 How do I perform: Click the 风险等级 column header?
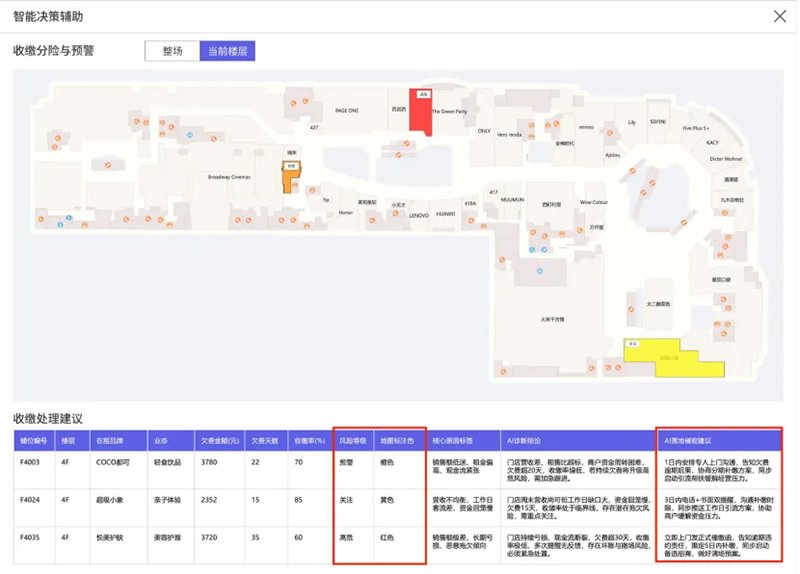coord(353,439)
